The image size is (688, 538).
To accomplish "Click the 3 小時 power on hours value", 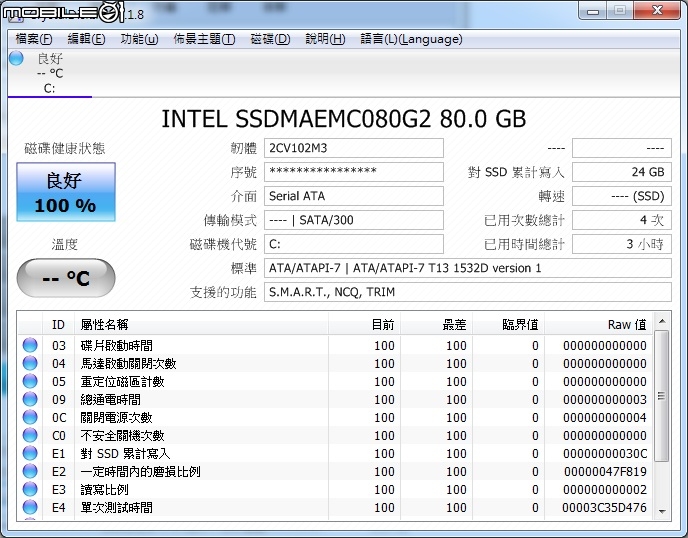I will pos(622,244).
